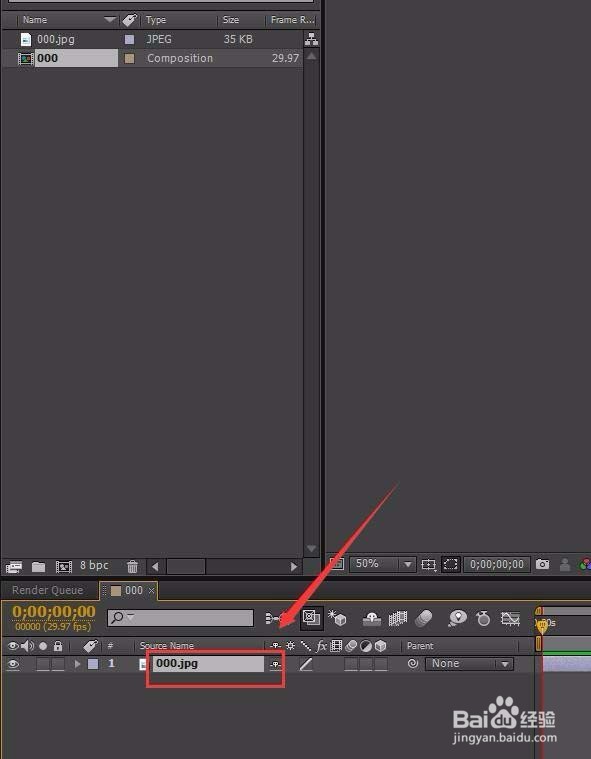Open the Graph Editor
Image resolution: width=591 pixels, height=759 pixels.
click(510, 619)
